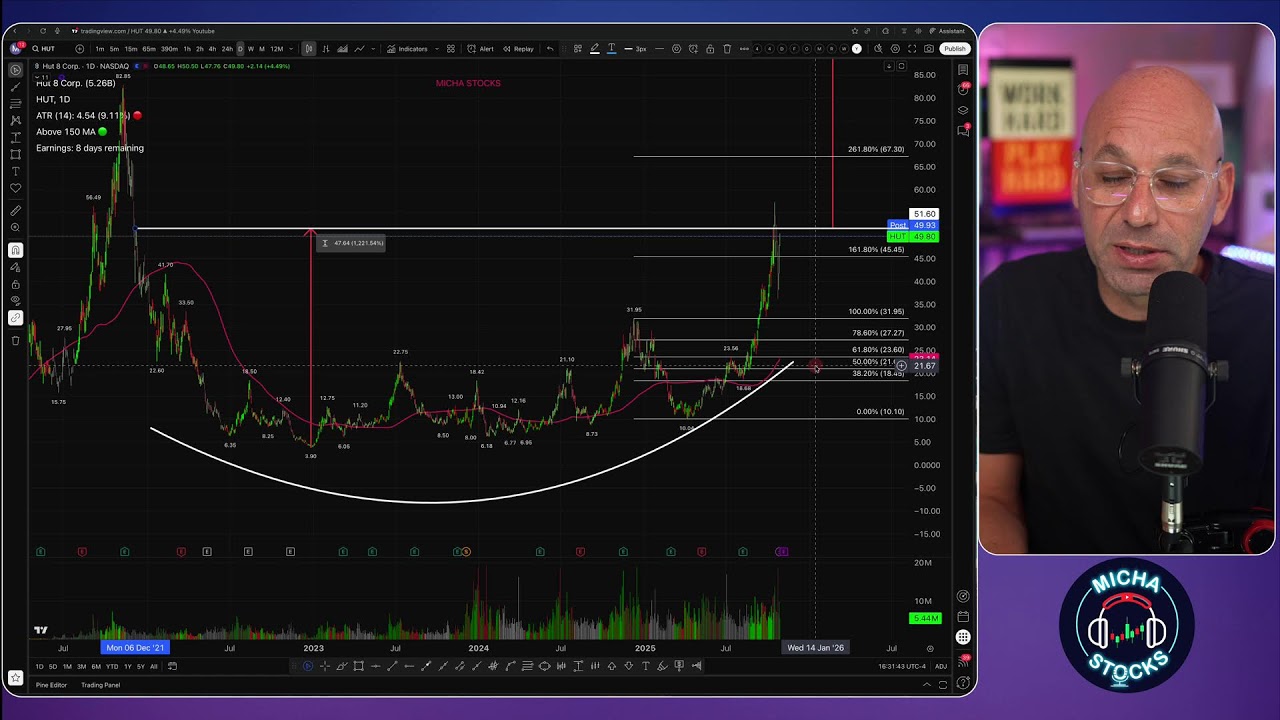Select the 1m timeframe
Viewport: 1280px width, 720px height.
point(100,49)
